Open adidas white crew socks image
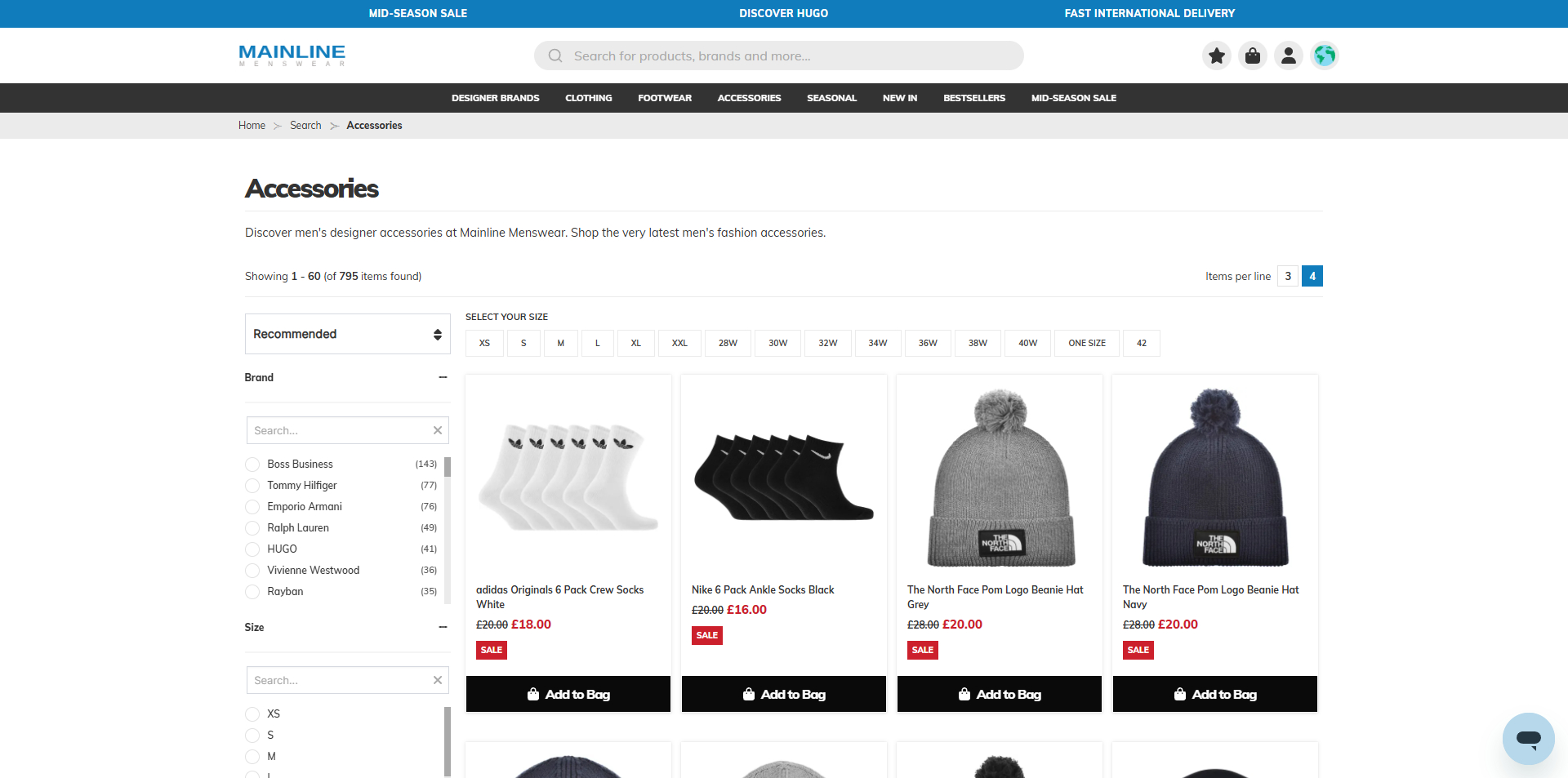The width and height of the screenshot is (1568, 778). (x=568, y=478)
